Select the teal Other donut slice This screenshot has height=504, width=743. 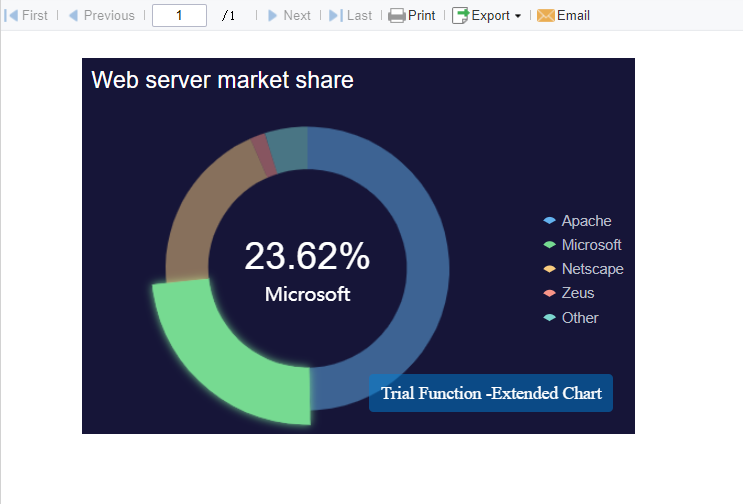(290, 149)
